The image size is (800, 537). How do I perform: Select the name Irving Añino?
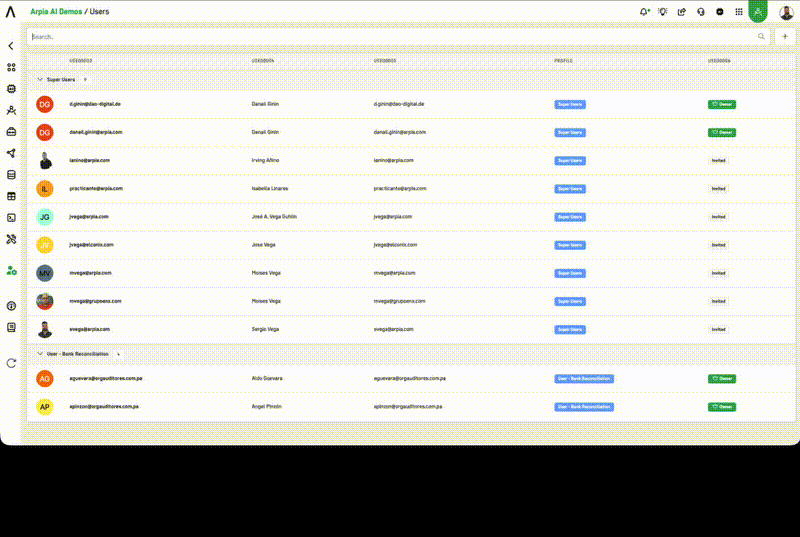(x=265, y=160)
